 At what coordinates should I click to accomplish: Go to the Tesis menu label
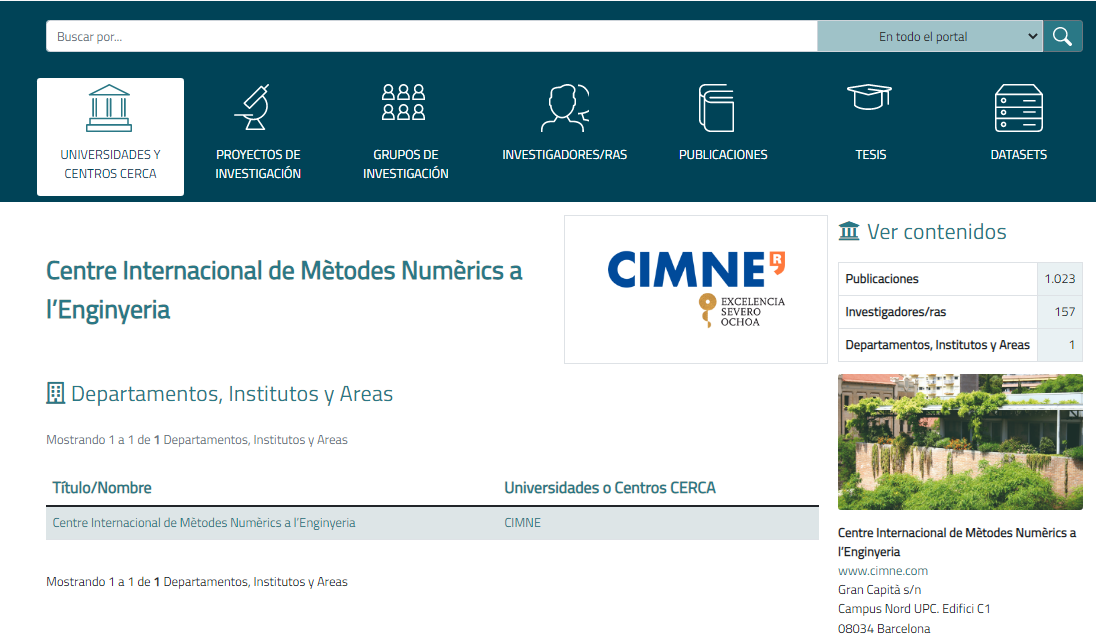tap(870, 155)
